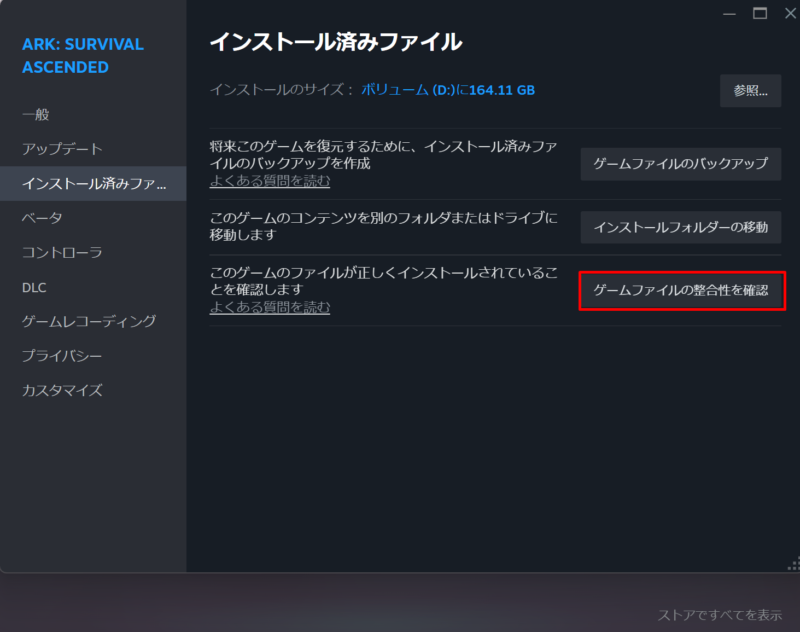Screen dimensions: 800x632
Task: Select the インストール済みファイル tab
Action: 80,184
